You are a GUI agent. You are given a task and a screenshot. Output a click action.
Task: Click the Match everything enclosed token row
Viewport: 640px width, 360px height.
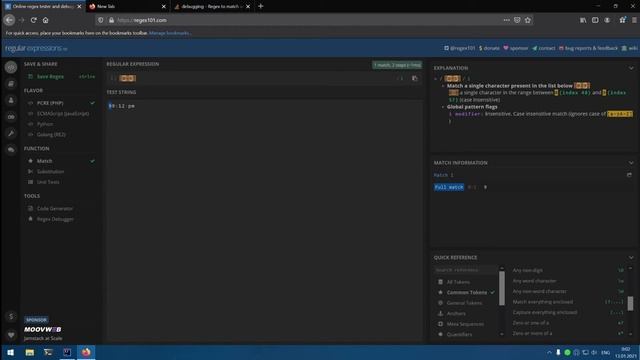coord(568,302)
